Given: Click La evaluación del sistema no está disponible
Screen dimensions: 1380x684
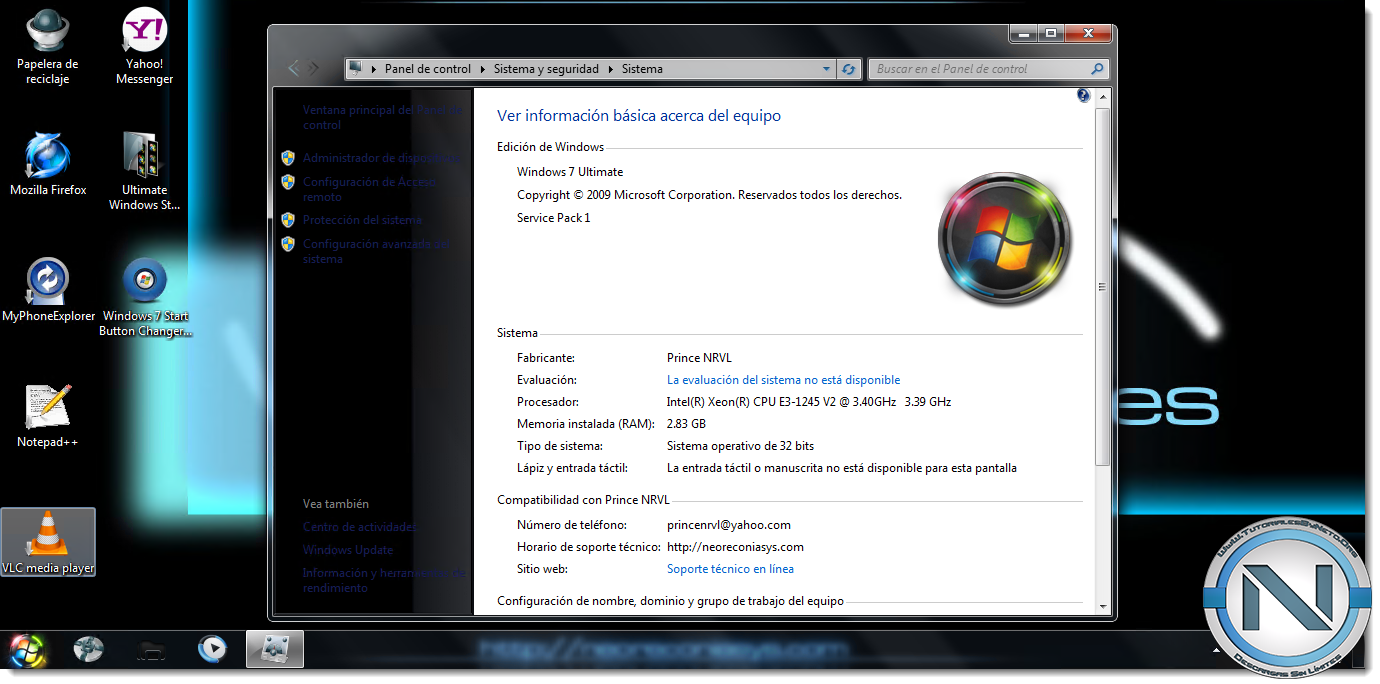Looking at the screenshot, I should coord(783,380).
